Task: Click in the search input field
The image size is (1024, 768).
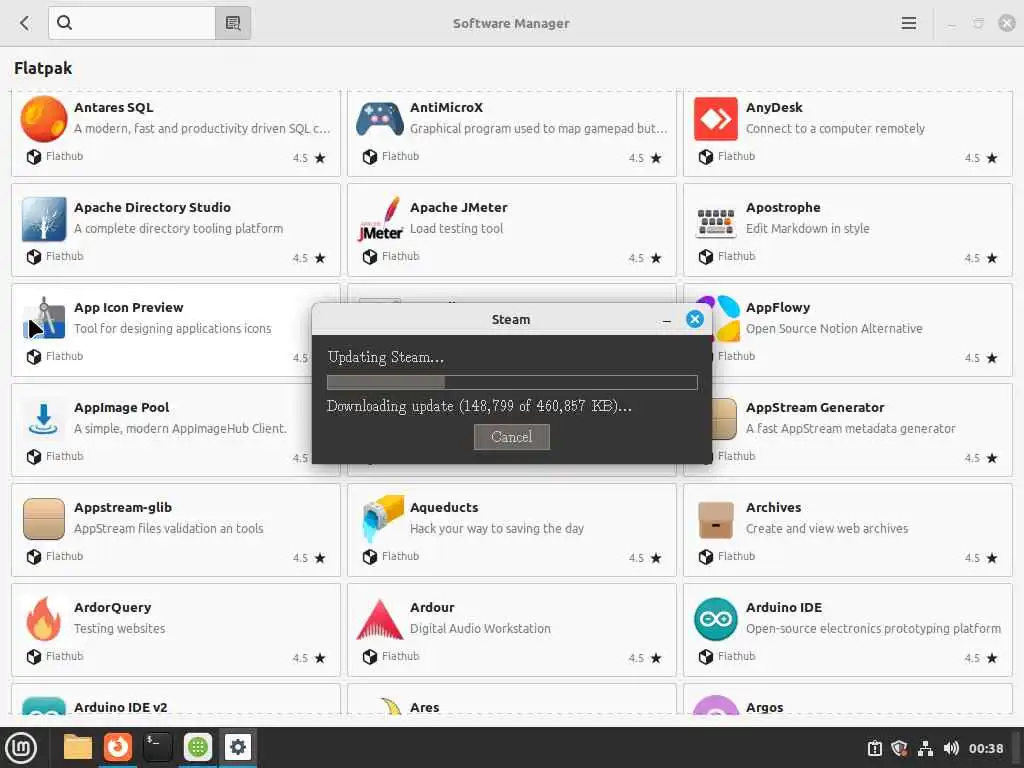Action: tap(132, 23)
